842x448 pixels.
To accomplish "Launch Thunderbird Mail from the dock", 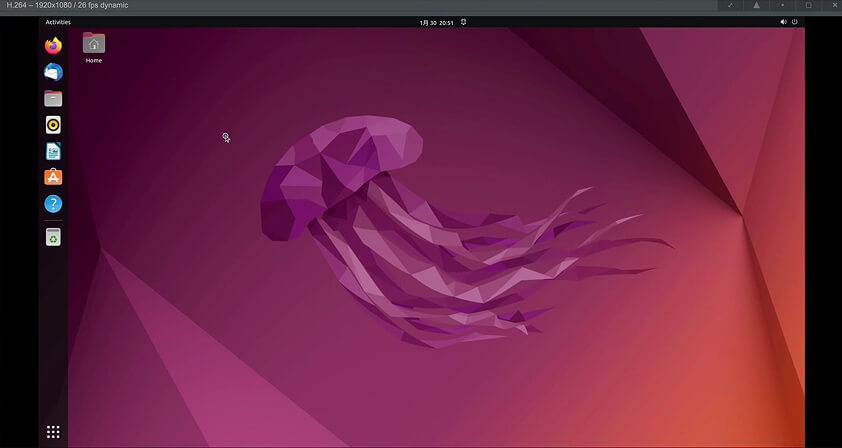I will 53,72.
